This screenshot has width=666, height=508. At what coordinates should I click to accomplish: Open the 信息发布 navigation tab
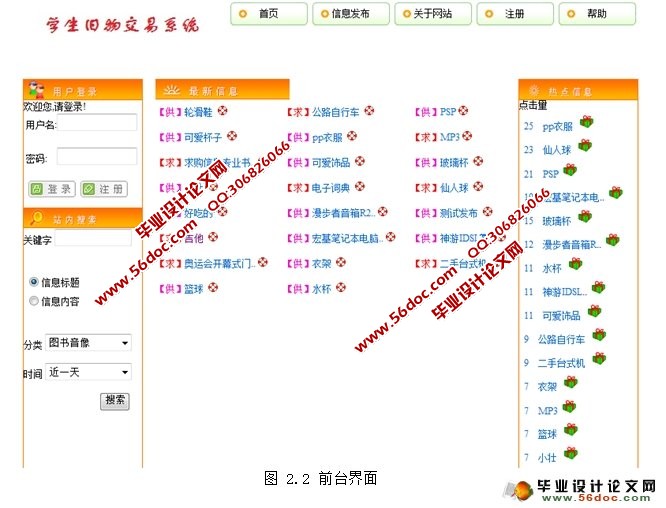[351, 14]
